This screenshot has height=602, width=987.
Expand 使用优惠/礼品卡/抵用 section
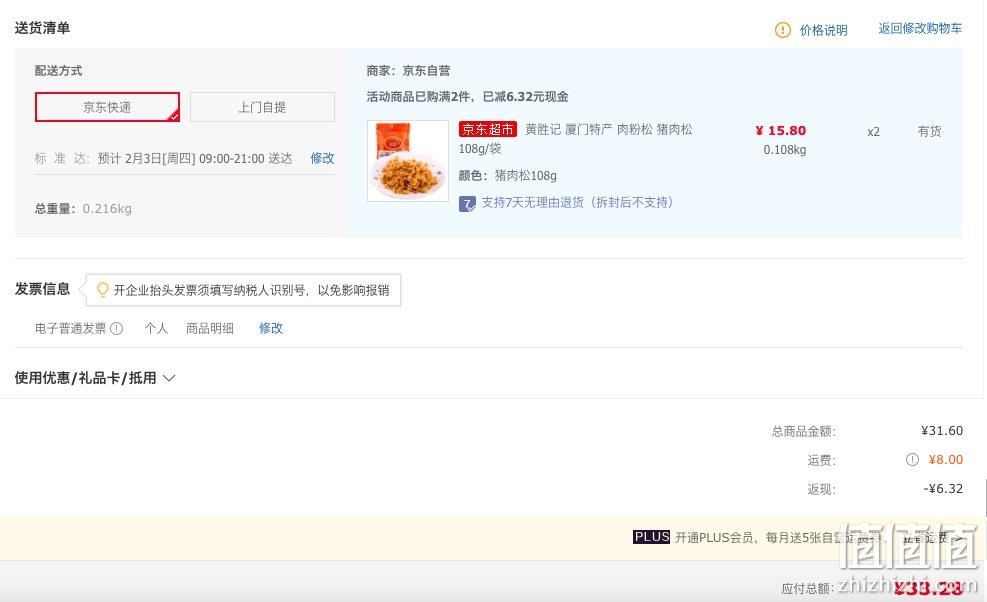[95, 378]
